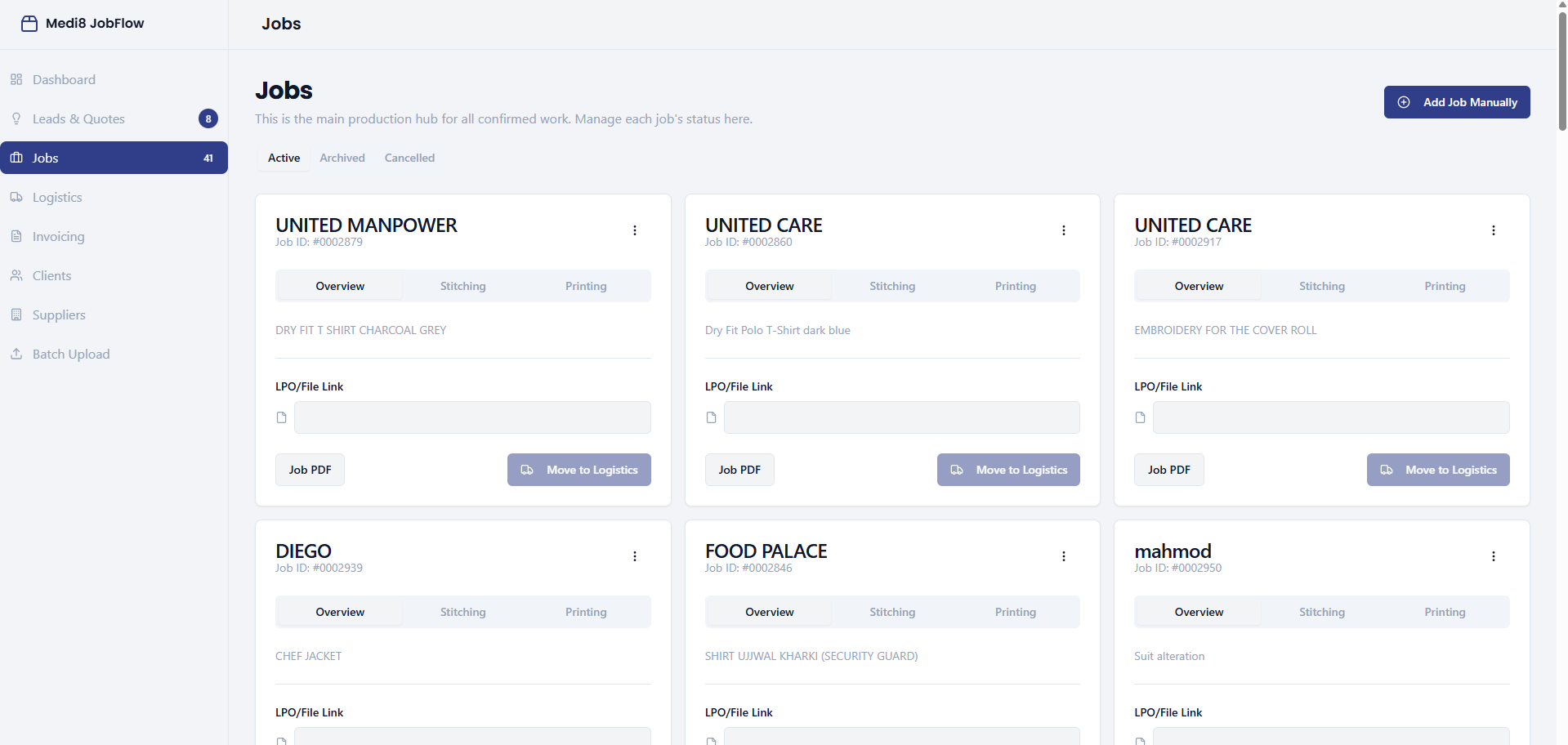The width and height of the screenshot is (1568, 745).
Task: Select the Stitching tab on the DIEGO card
Action: tap(463, 612)
